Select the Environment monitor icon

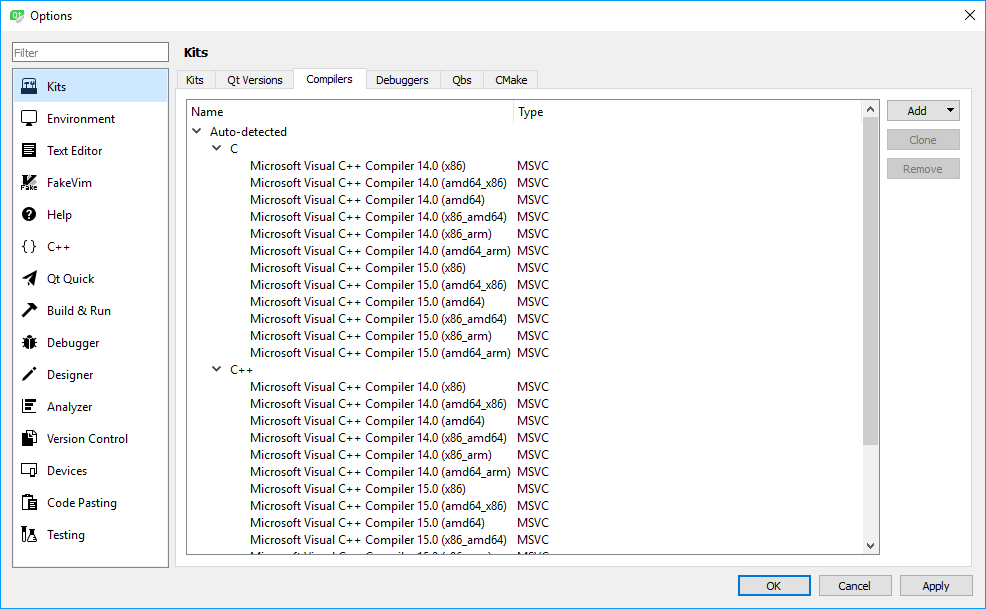click(29, 118)
